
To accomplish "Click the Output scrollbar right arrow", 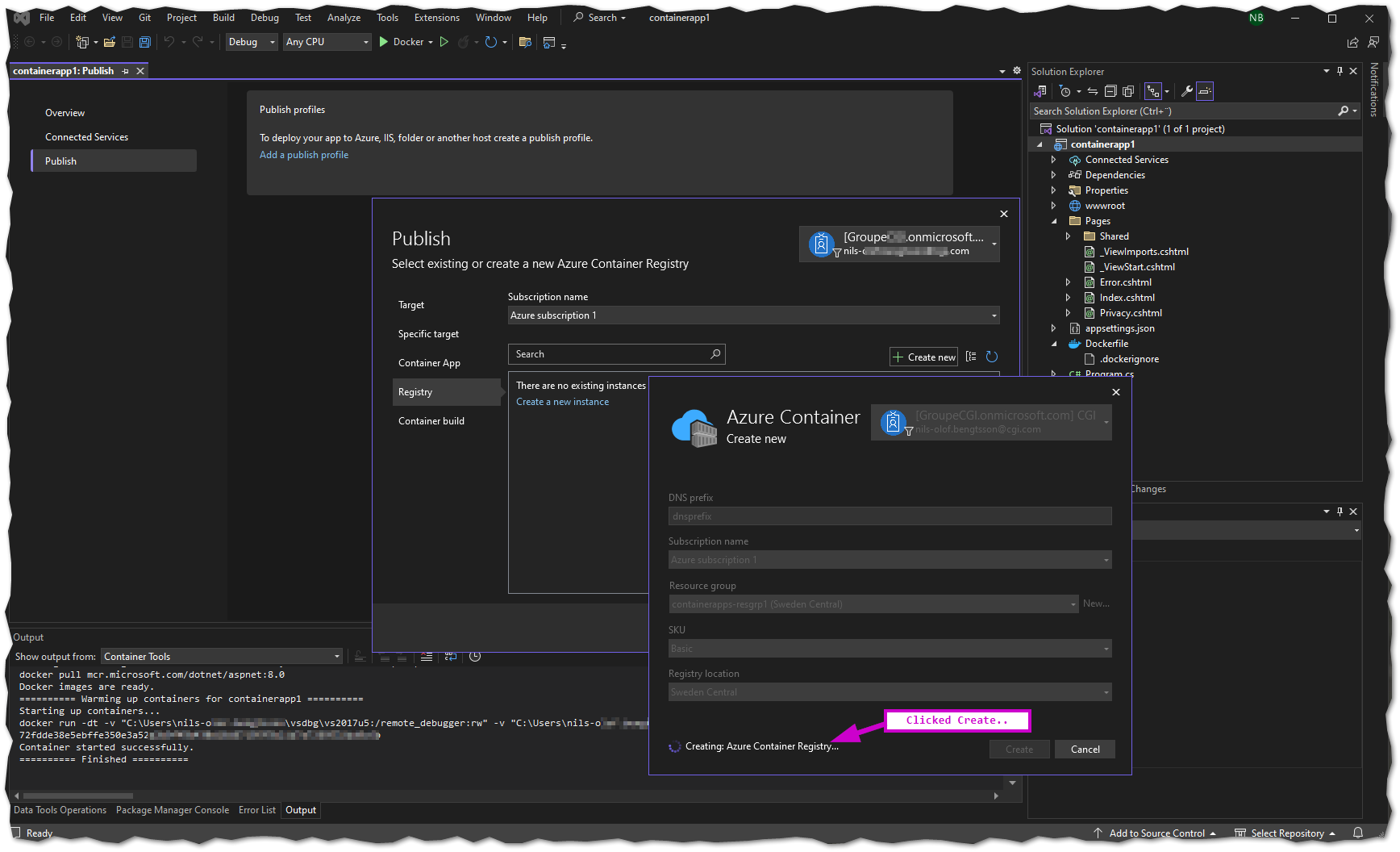I will click(997, 796).
